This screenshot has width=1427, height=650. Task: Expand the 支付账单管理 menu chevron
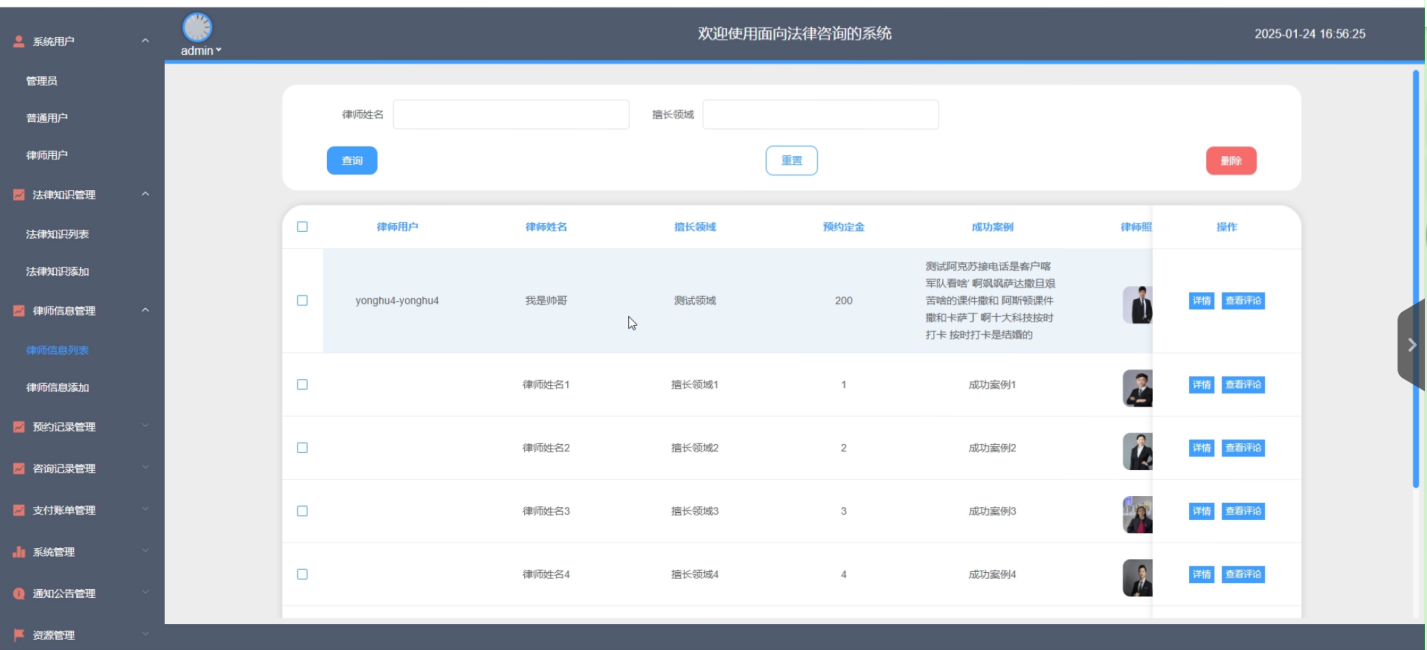145,510
